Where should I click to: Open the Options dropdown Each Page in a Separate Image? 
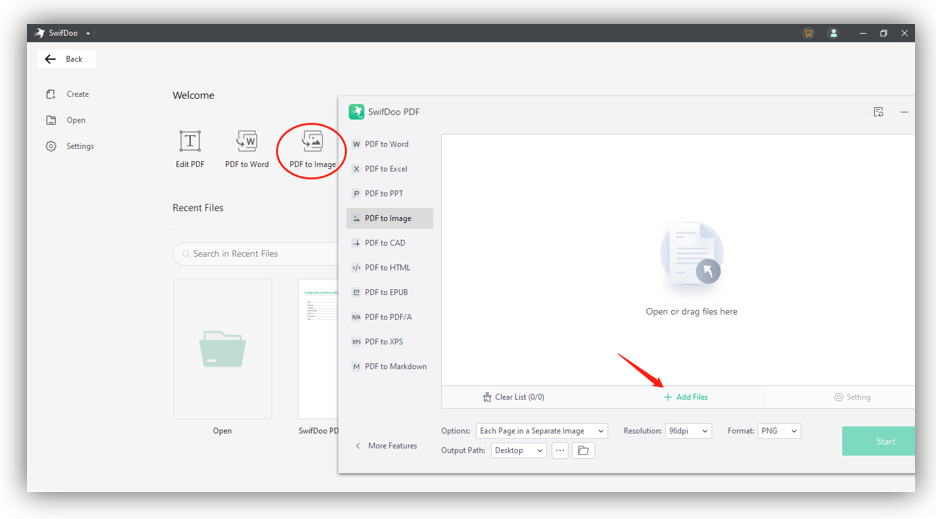pyautogui.click(x=541, y=431)
